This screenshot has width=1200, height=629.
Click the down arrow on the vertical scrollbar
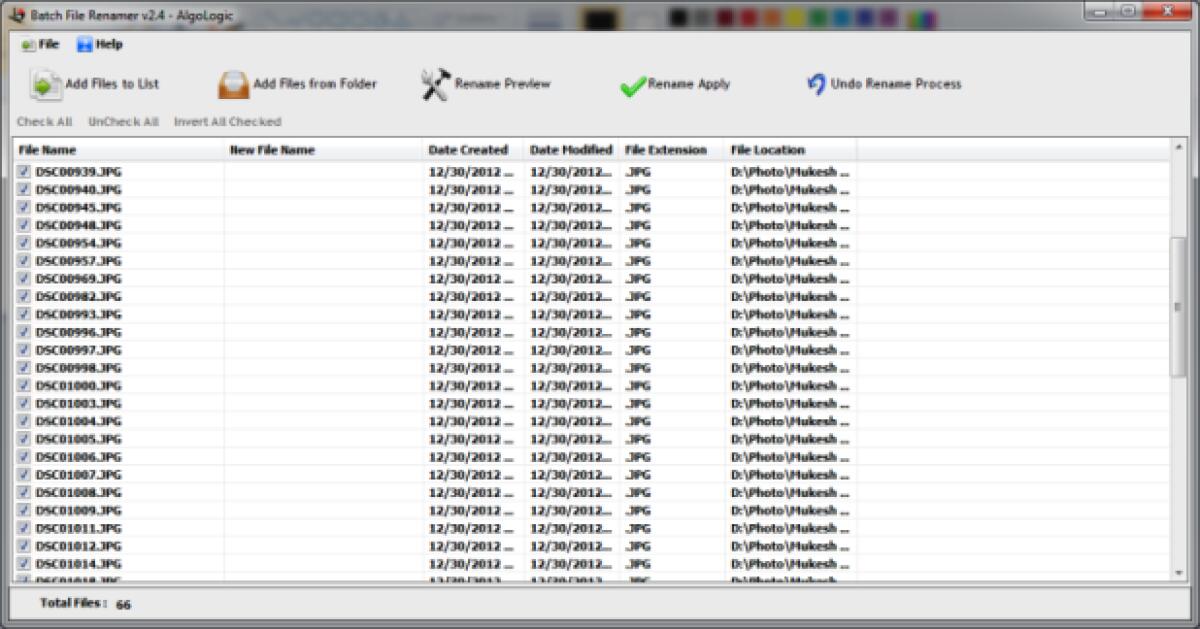coord(1177,571)
